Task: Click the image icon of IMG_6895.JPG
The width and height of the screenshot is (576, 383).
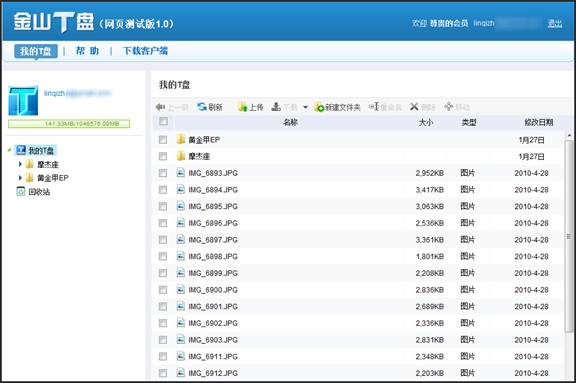Action: 181,206
